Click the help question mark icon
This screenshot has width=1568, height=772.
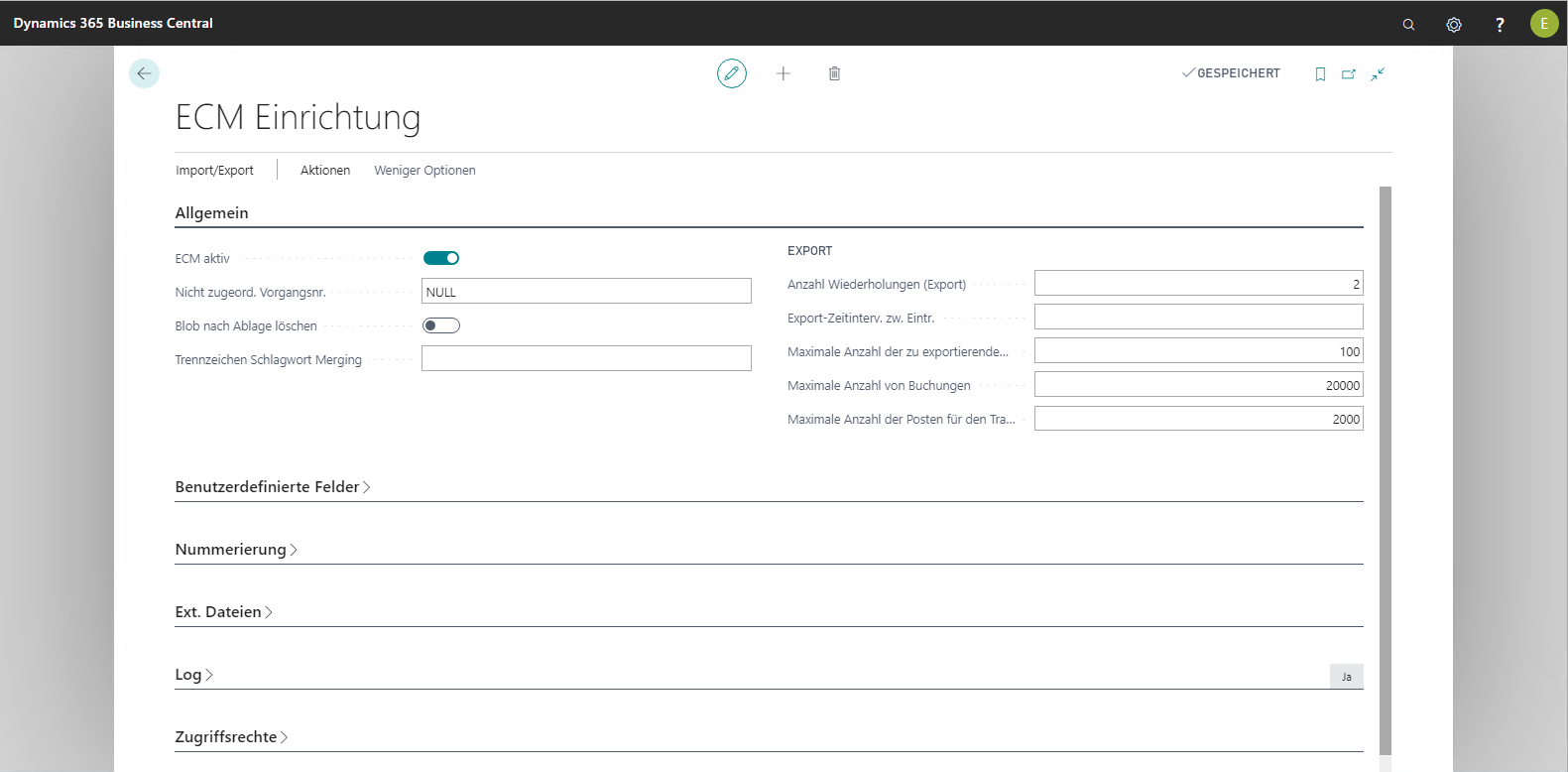(1500, 25)
